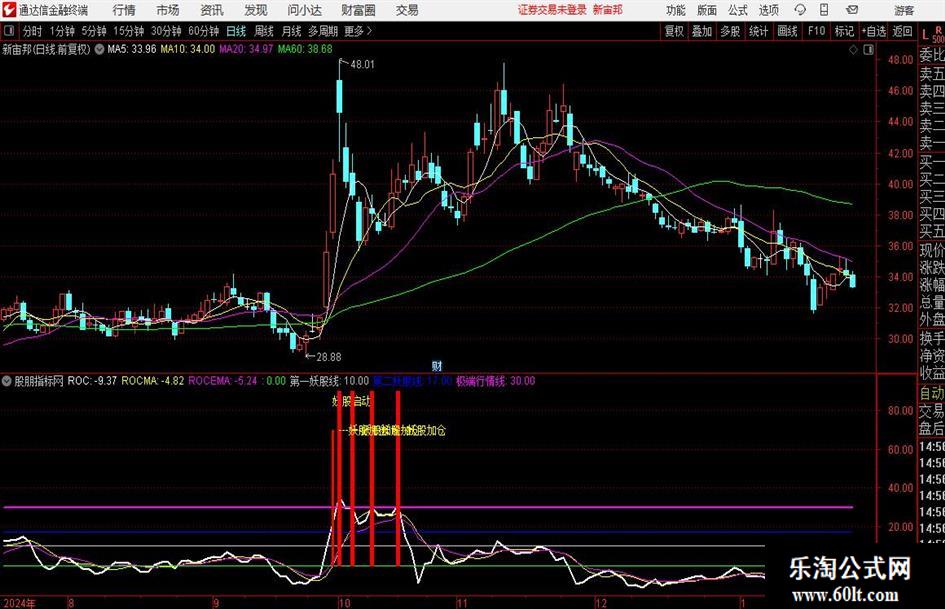This screenshot has width=945, height=609.
Task: Click the 48.01 high price label
Action: coord(362,64)
